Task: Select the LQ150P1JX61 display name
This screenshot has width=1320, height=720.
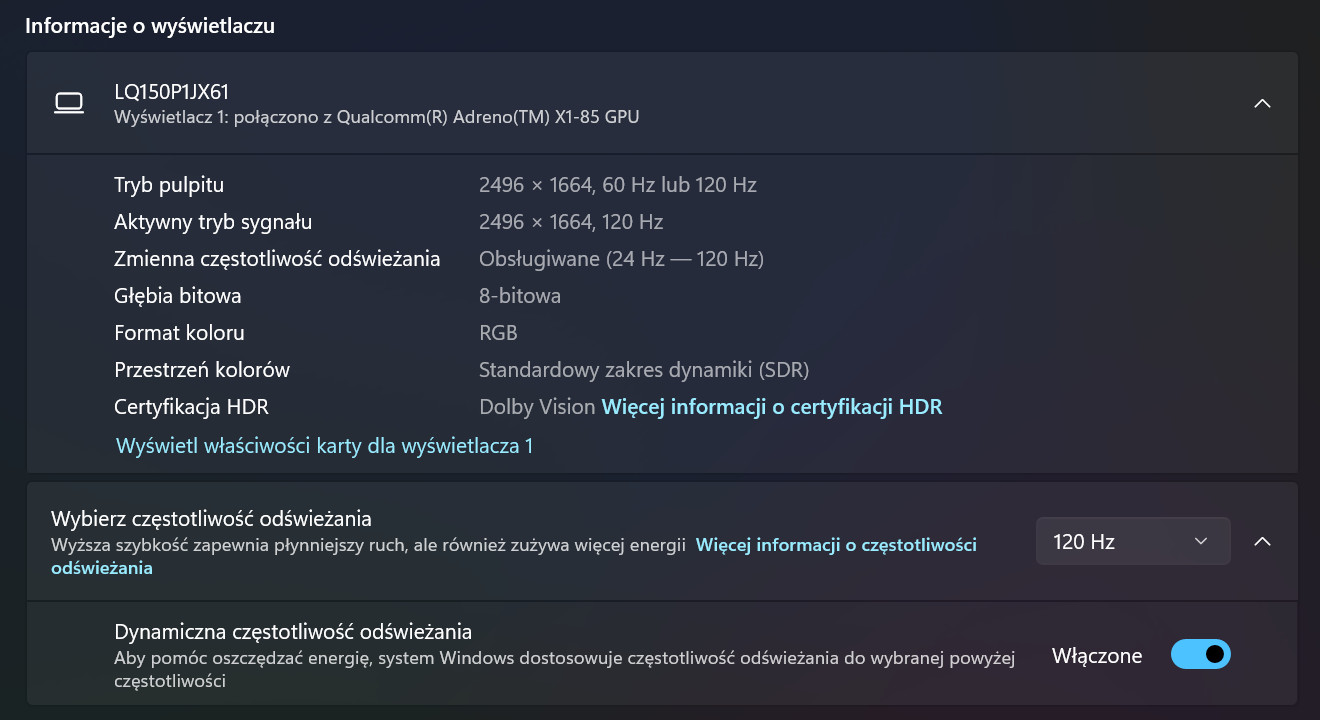Action: (172, 92)
